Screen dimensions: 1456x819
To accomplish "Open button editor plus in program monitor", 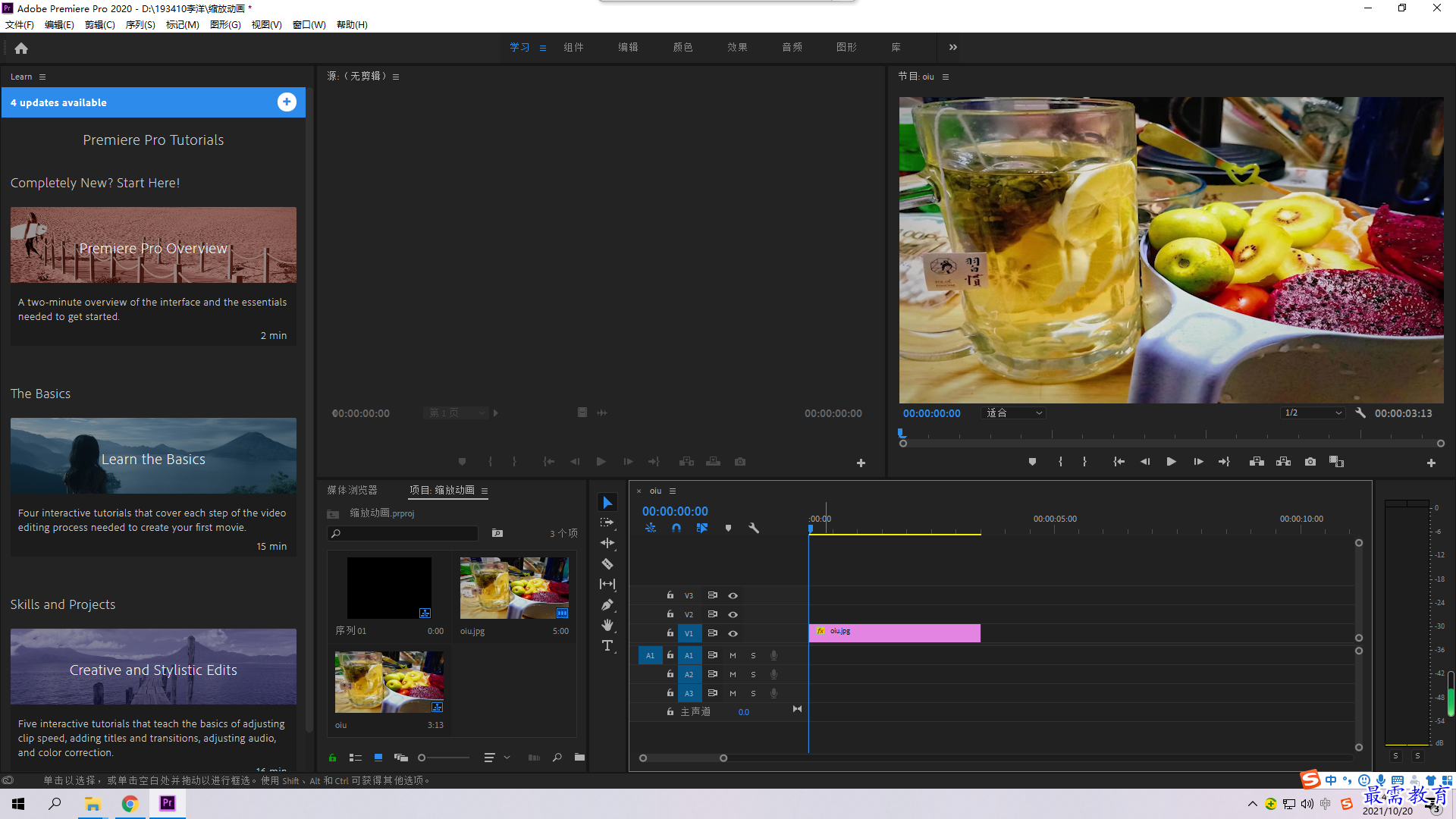I will click(x=1431, y=463).
